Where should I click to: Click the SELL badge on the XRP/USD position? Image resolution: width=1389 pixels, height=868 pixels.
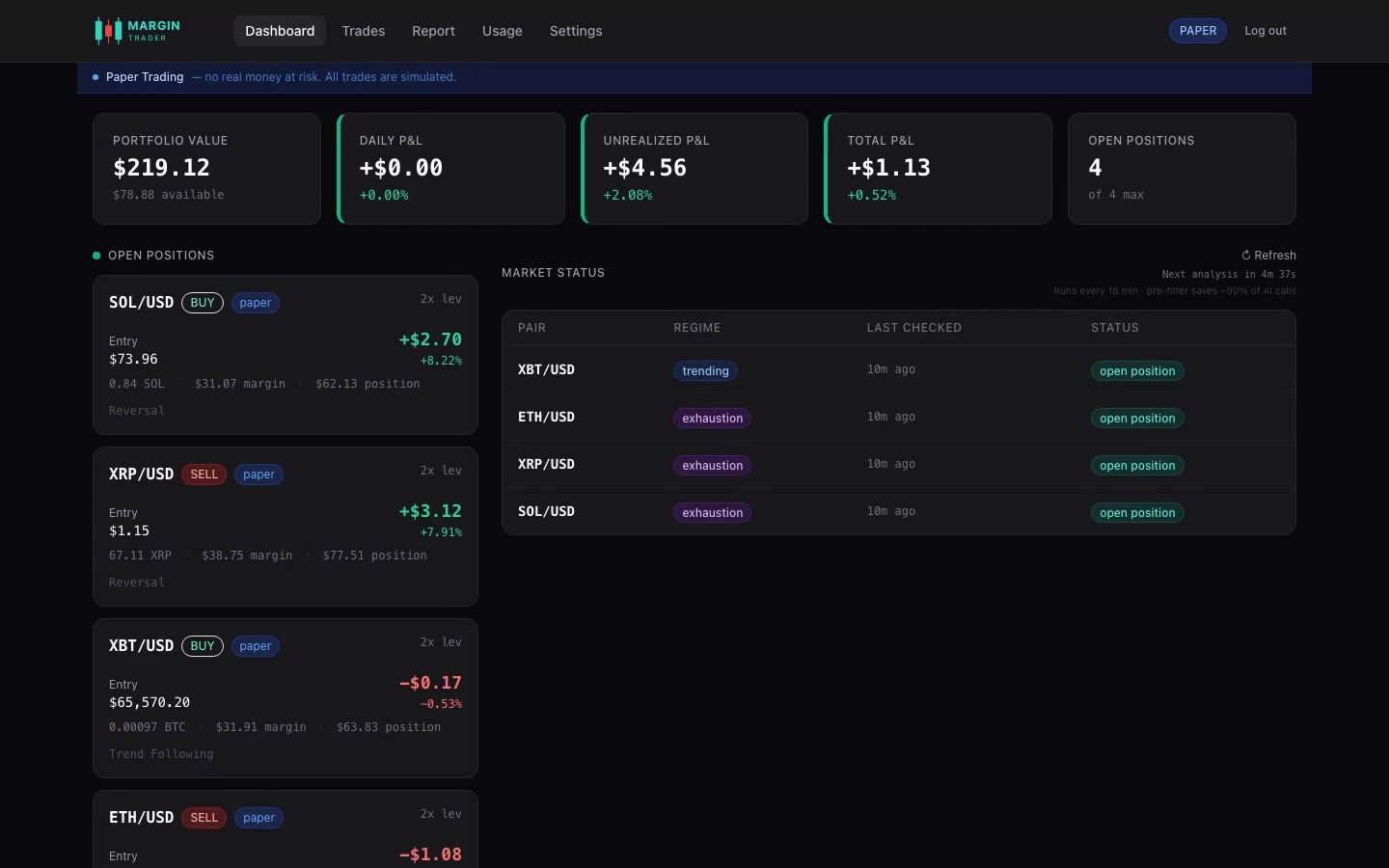pyautogui.click(x=204, y=475)
